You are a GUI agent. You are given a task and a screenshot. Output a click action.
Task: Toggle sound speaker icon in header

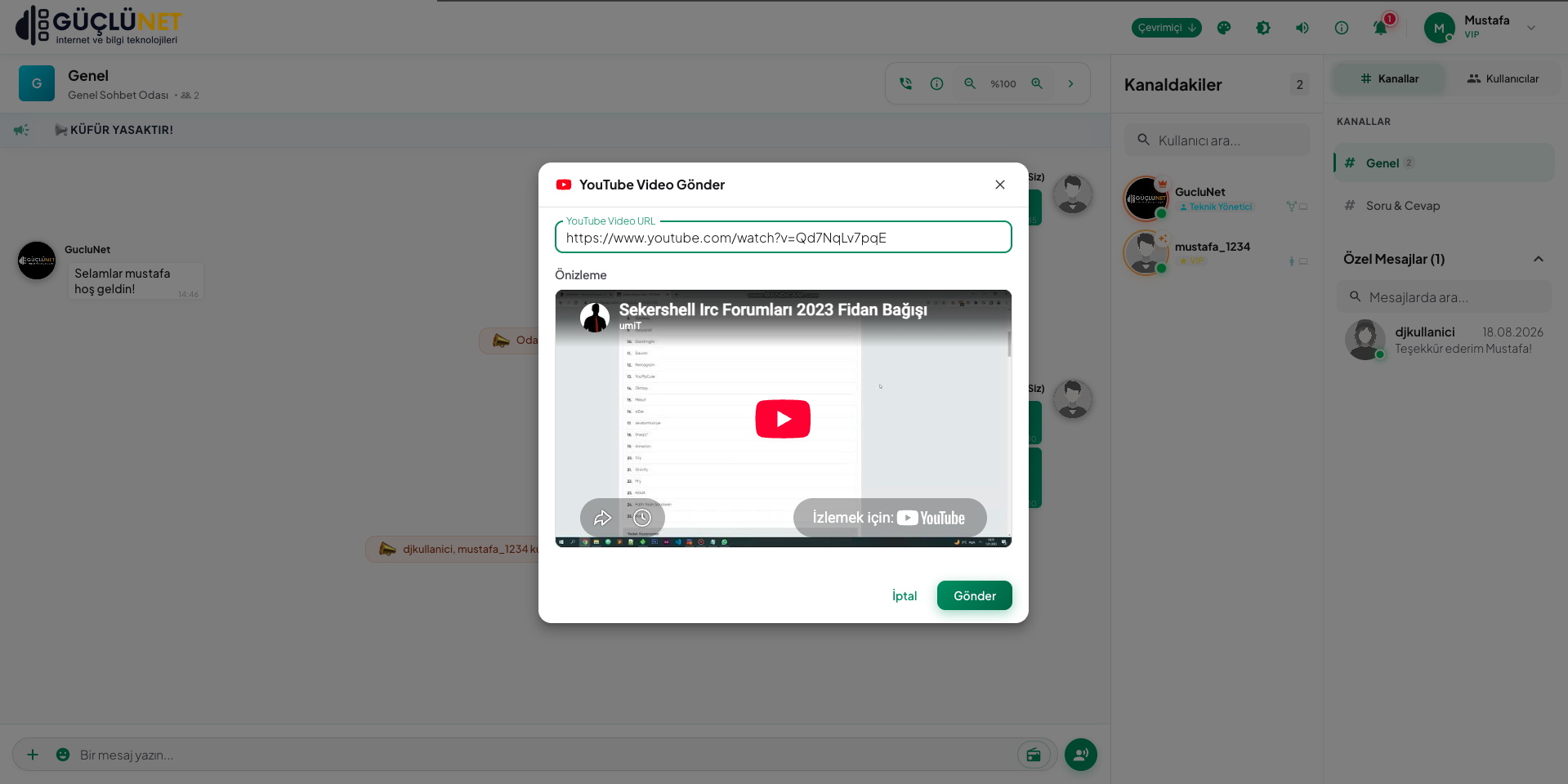(1302, 28)
